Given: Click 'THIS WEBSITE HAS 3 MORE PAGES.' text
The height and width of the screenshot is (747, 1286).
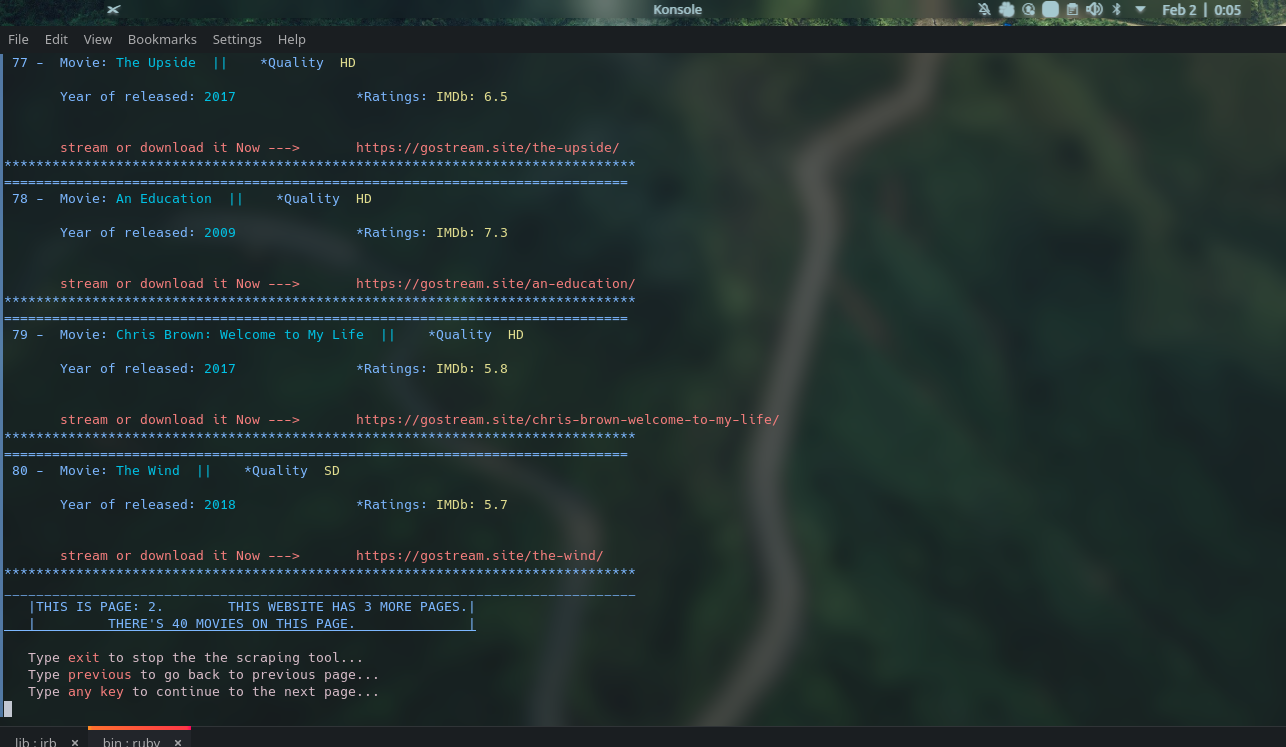Looking at the screenshot, I should coord(348,607).
